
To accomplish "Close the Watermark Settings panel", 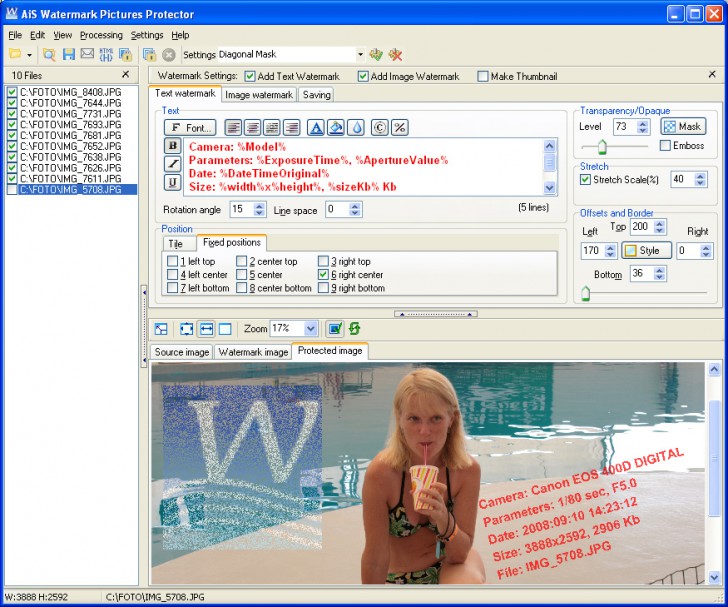I will coord(712,74).
